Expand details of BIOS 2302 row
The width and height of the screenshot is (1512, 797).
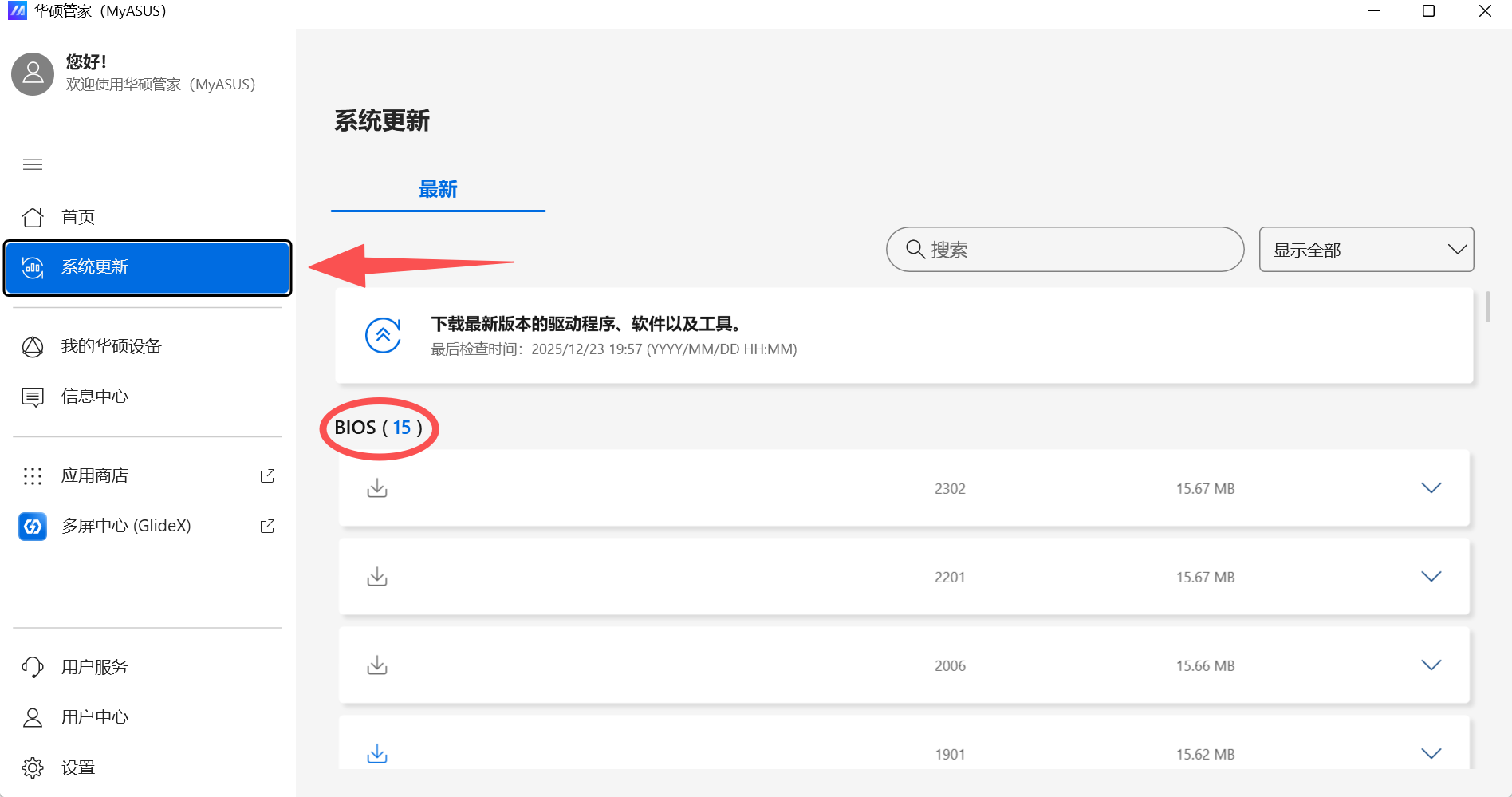click(x=1431, y=488)
